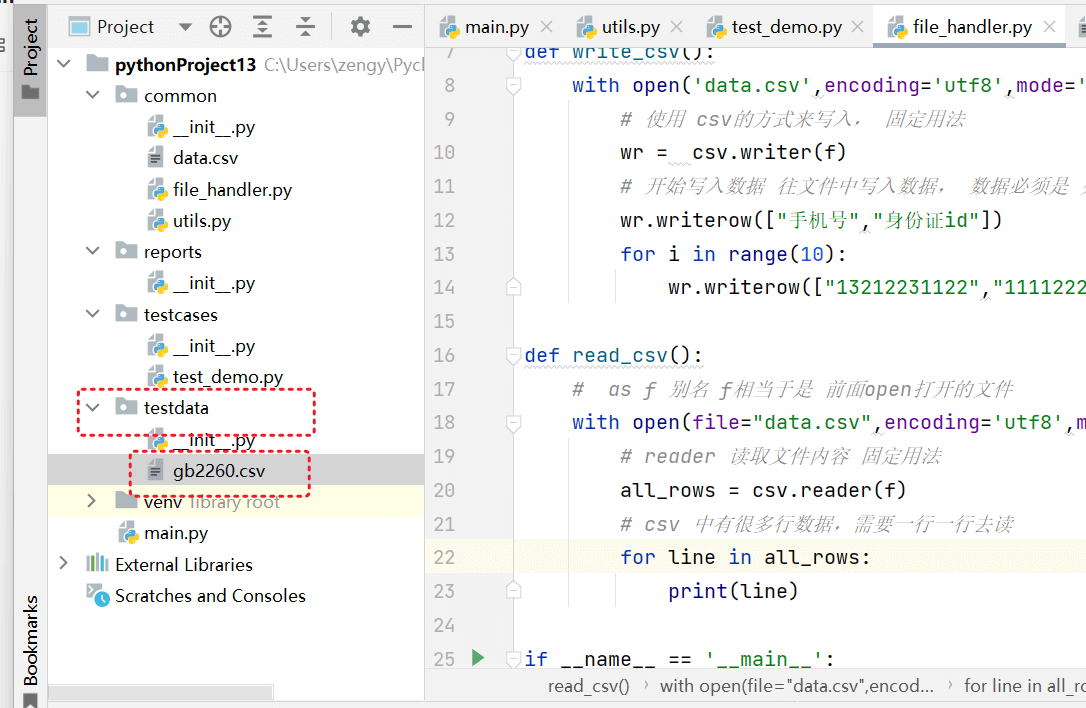Fold the with block at line 18
This screenshot has width=1086, height=708.
513,423
